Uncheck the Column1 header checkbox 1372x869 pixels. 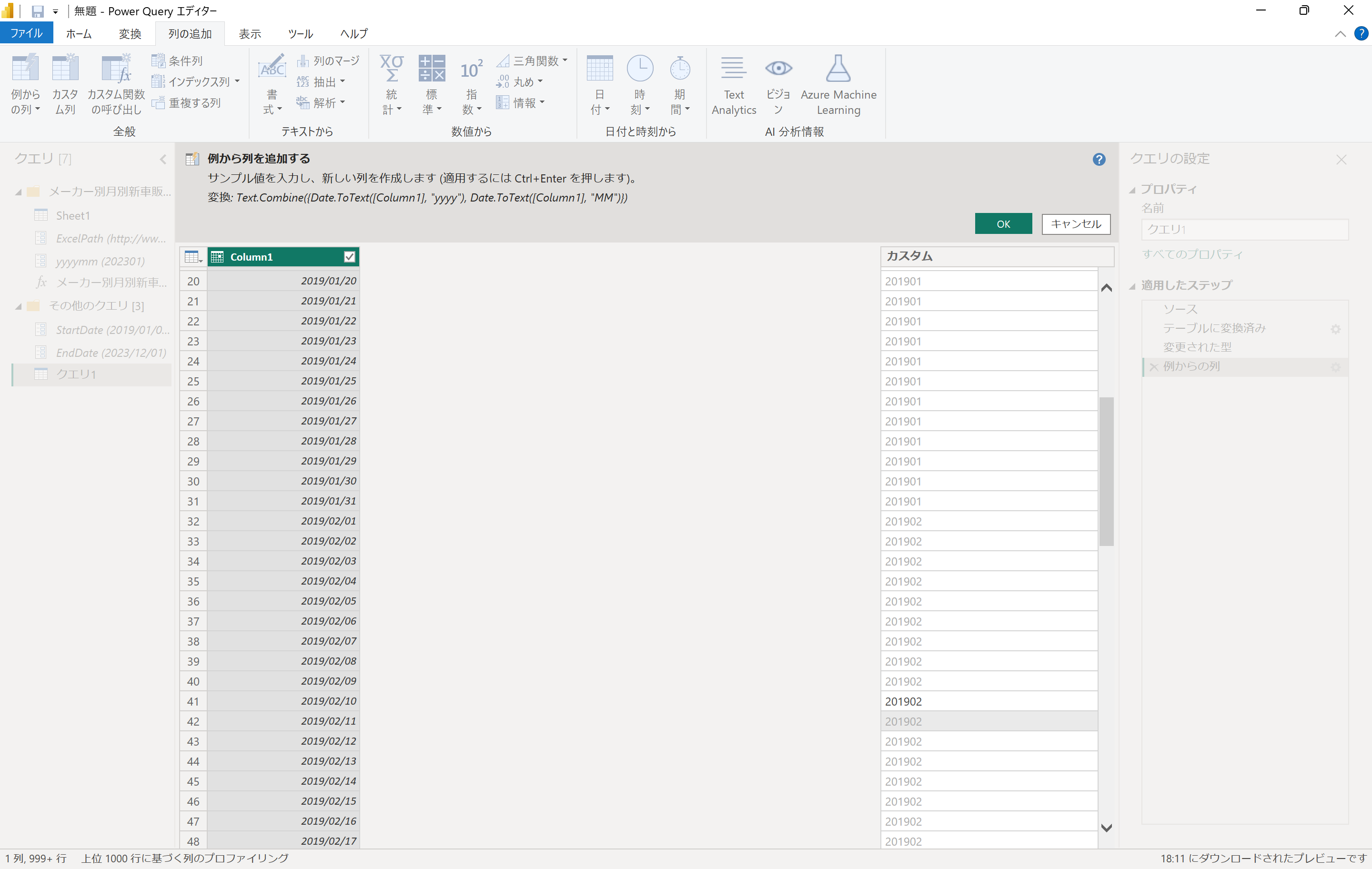tap(349, 257)
